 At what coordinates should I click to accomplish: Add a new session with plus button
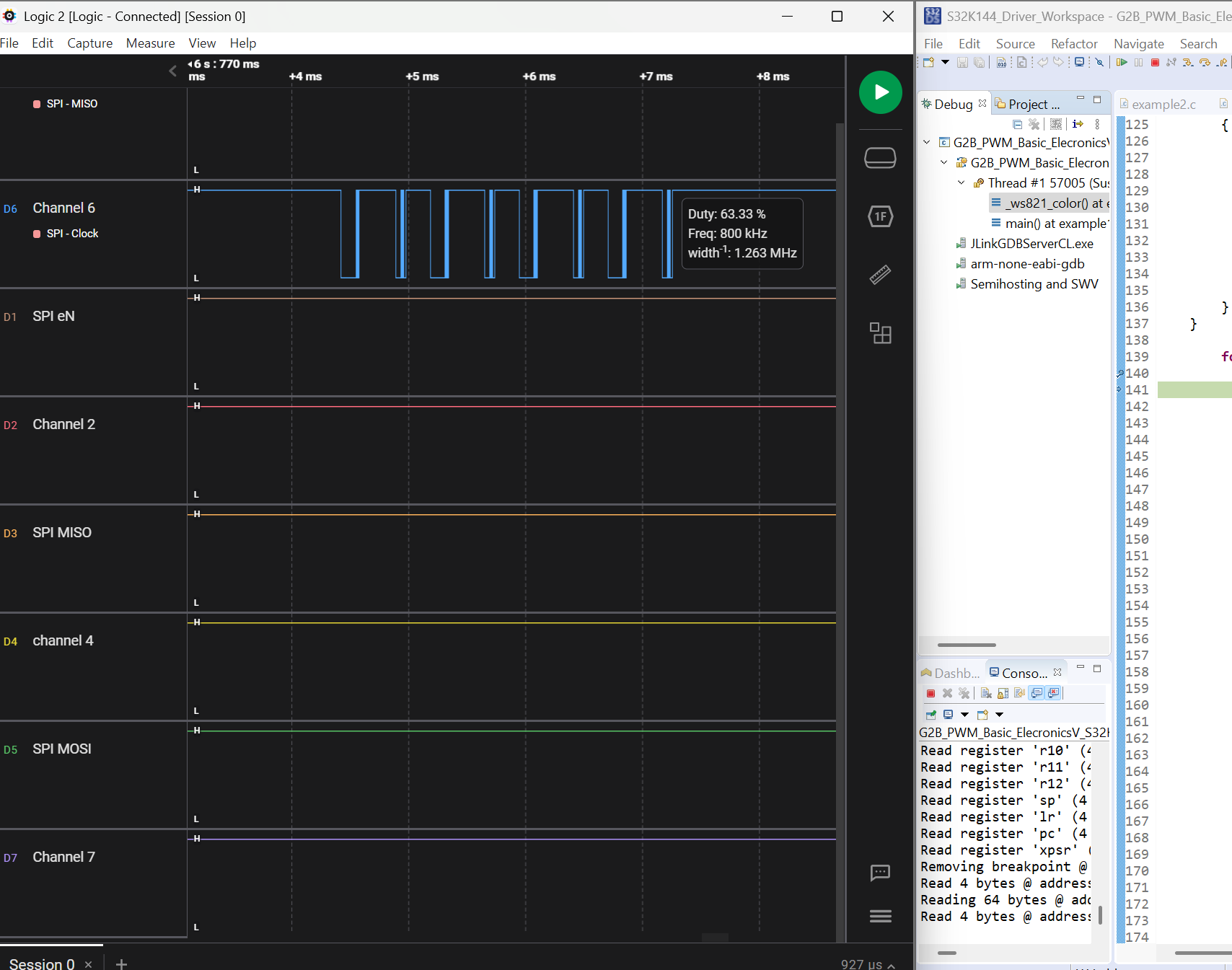[x=121, y=964]
